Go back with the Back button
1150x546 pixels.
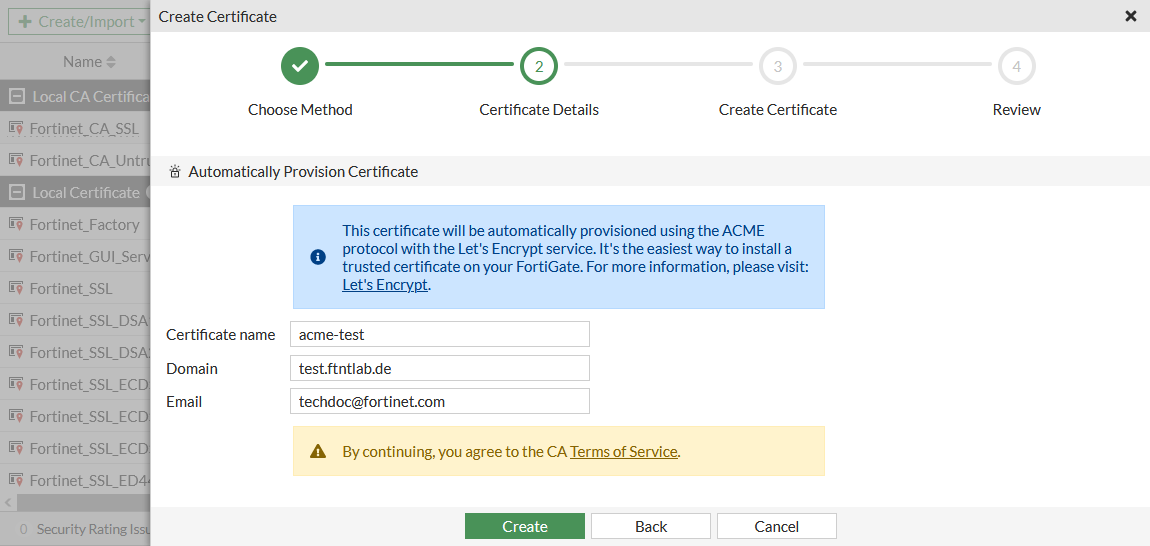coord(650,526)
